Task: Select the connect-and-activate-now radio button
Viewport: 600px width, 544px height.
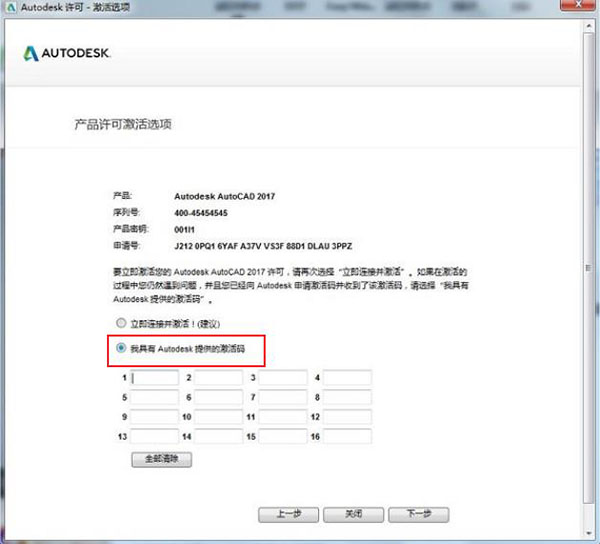Action: click(121, 323)
